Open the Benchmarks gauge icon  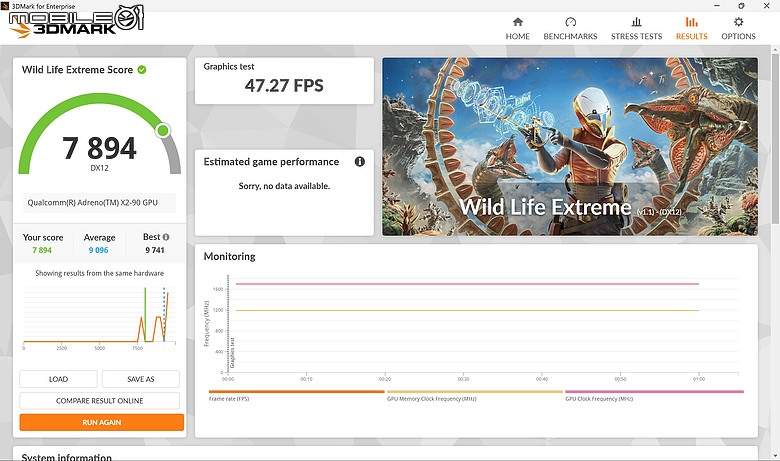click(x=570, y=22)
